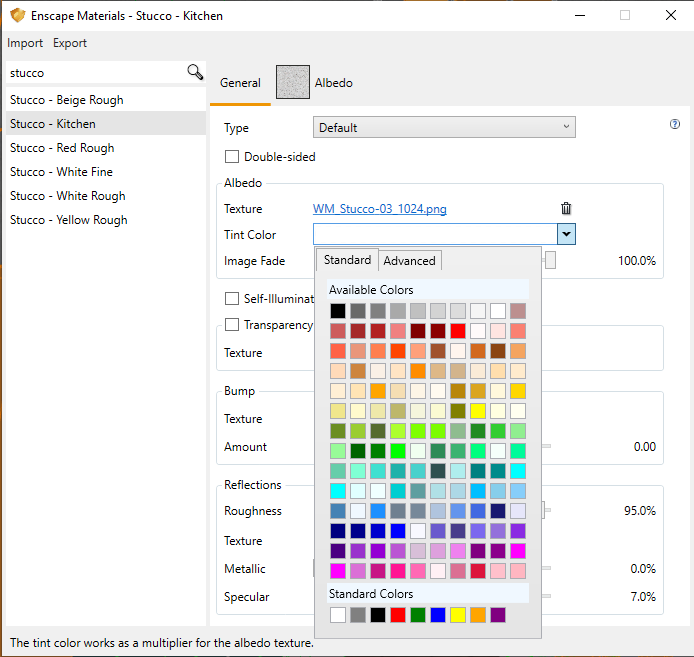Enable the Self-Illumination checkbox
This screenshot has height=657, width=694.
[x=232, y=298]
